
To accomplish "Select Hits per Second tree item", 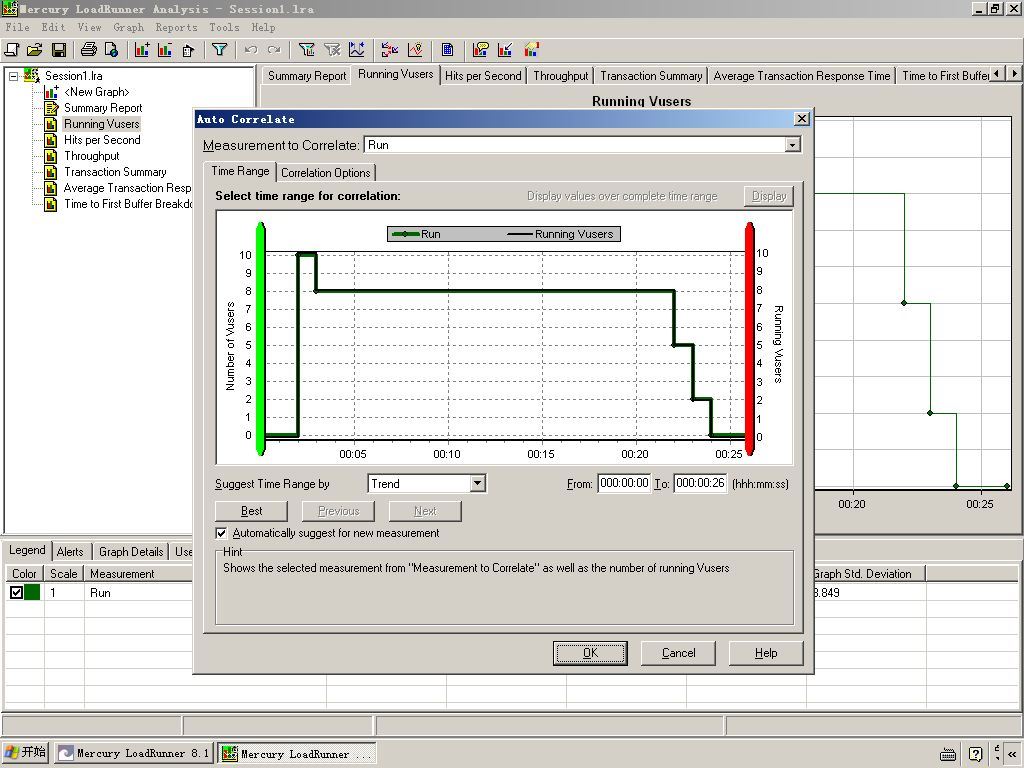I will 102,140.
